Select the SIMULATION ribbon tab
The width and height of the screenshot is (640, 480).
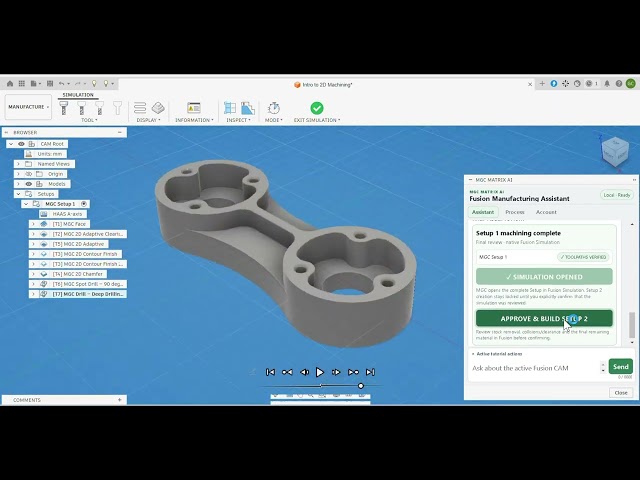[78, 95]
